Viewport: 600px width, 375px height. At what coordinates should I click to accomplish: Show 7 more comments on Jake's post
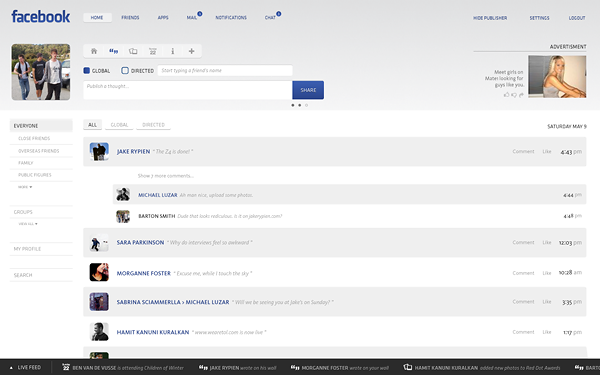click(x=166, y=176)
